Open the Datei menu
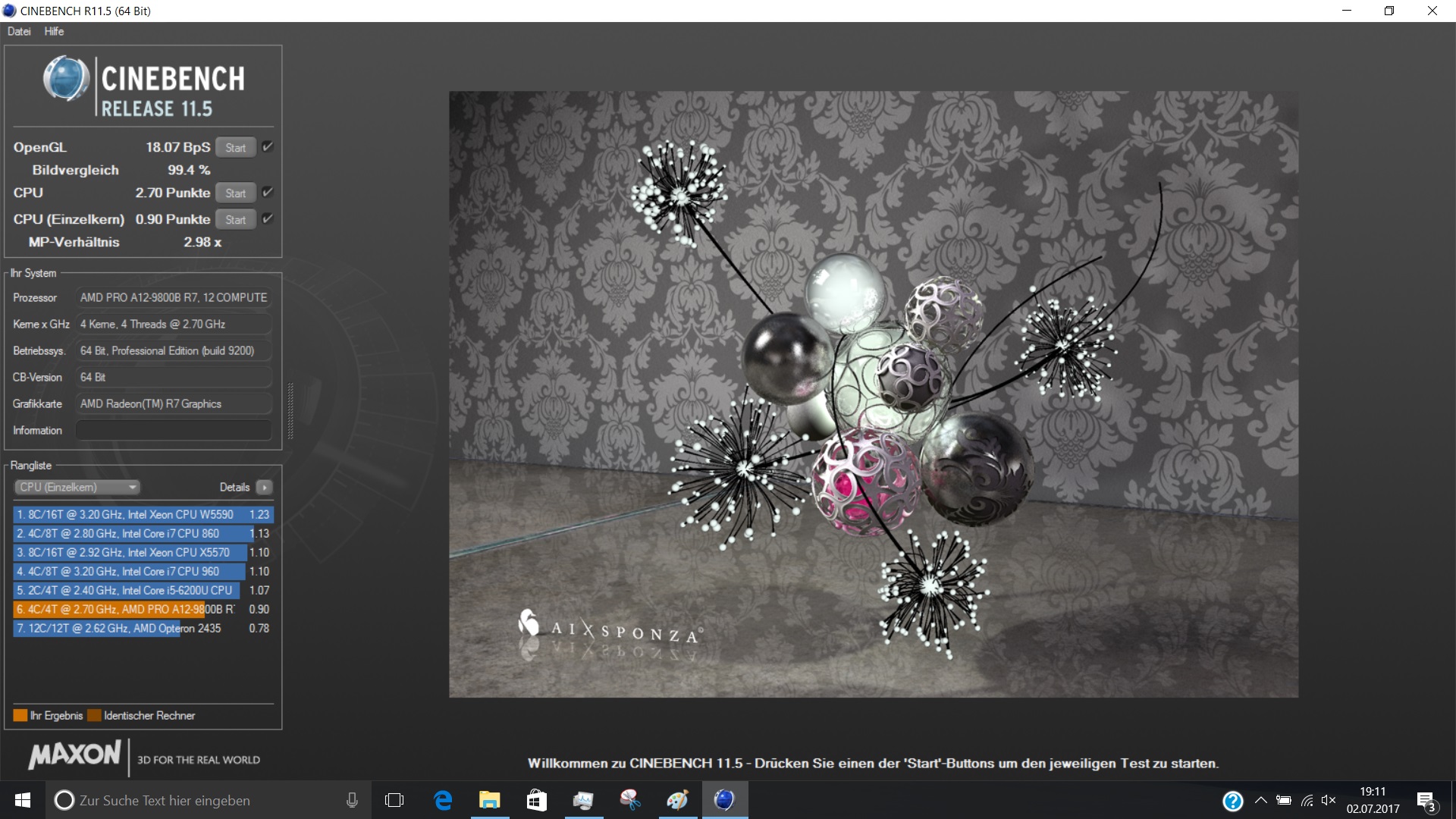This screenshot has width=1456, height=819. (x=19, y=31)
